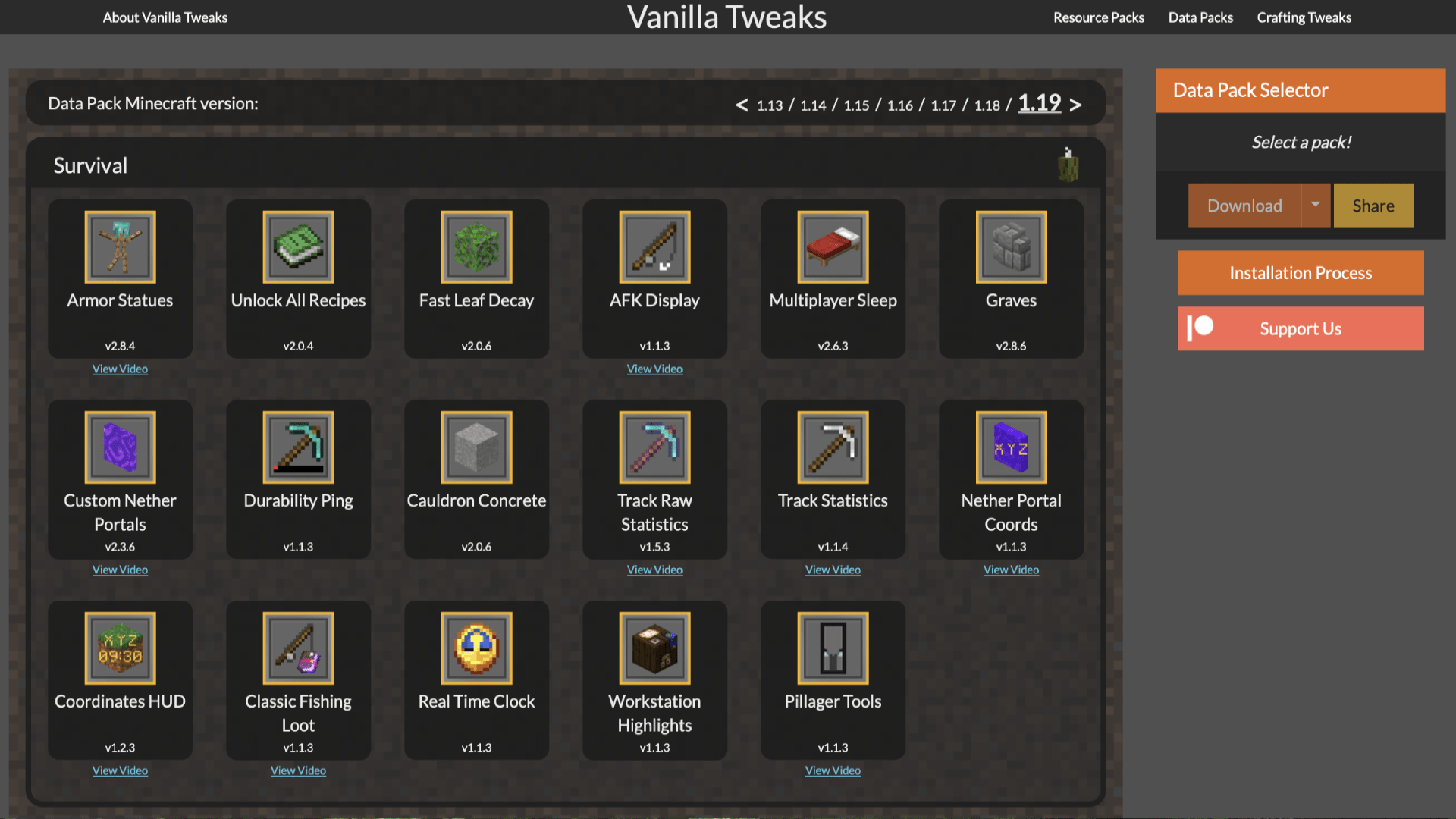This screenshot has width=1456, height=819.
Task: Select the Unlock All Recipes book icon
Action: (x=298, y=247)
